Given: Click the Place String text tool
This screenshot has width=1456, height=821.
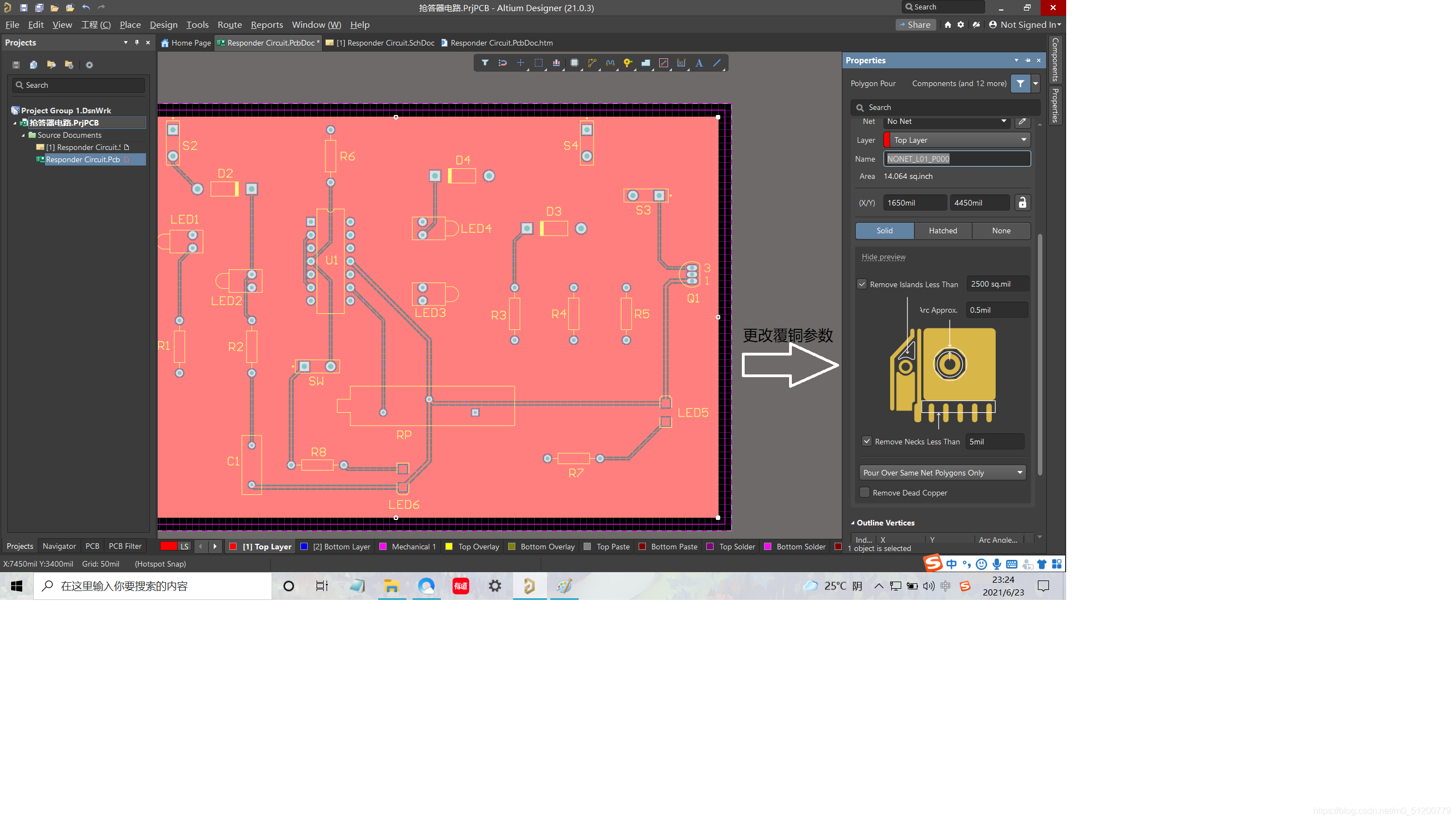Looking at the screenshot, I should pos(699,63).
